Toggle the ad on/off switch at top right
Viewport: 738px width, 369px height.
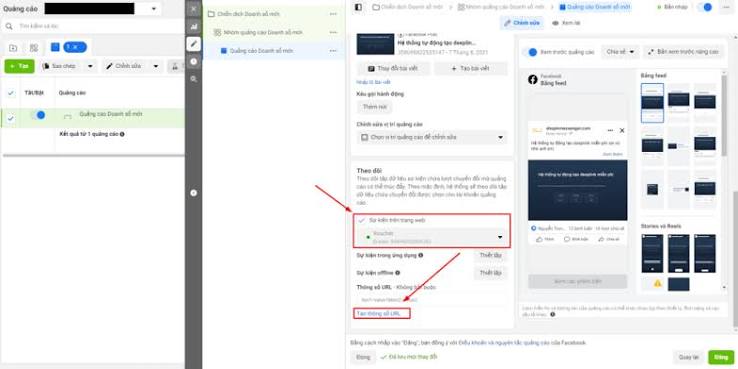pos(704,7)
